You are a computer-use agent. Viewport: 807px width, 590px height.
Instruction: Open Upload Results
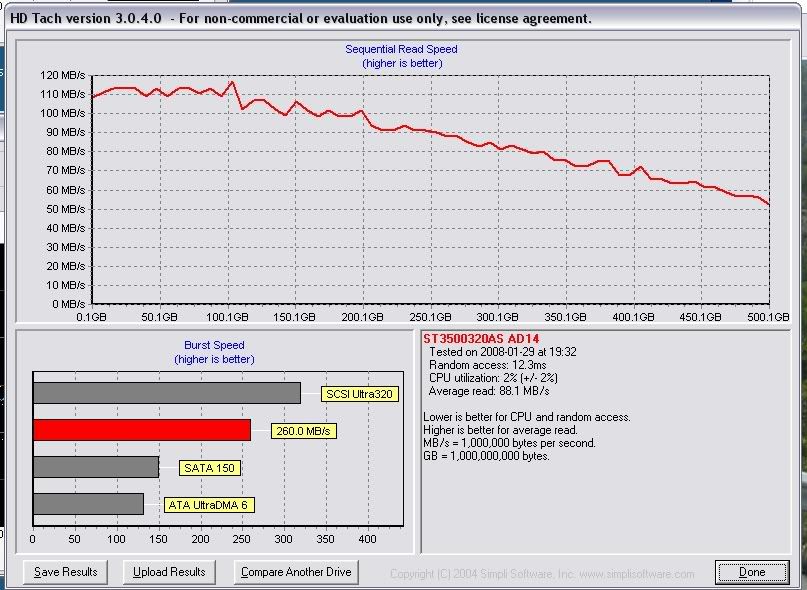coord(169,572)
